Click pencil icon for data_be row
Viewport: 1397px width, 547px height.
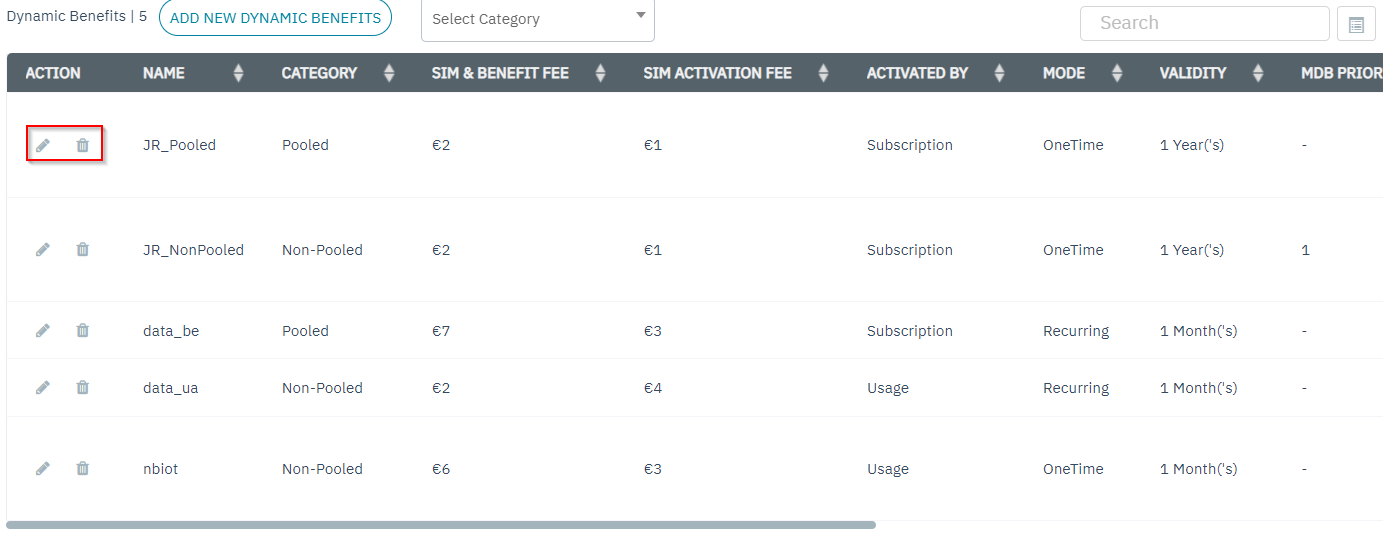[43, 331]
